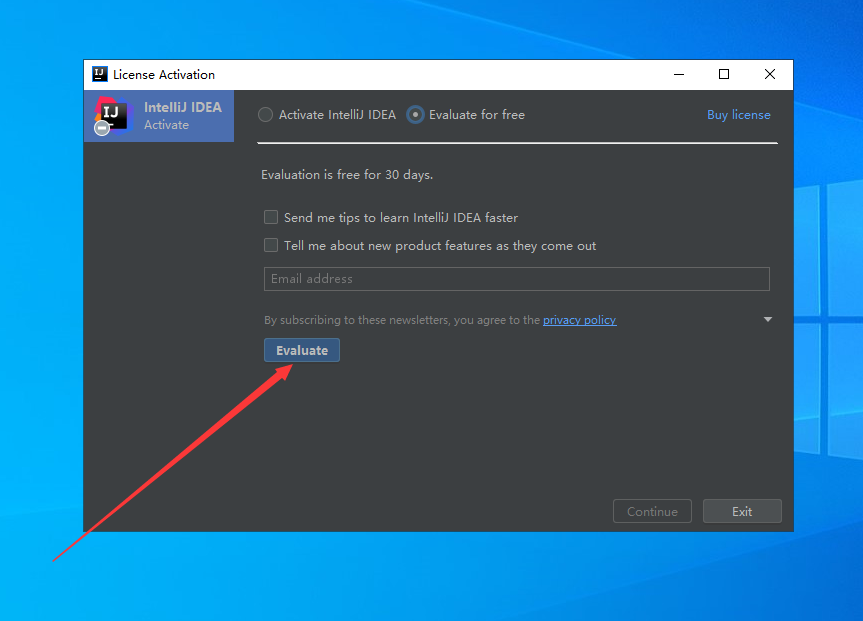Image resolution: width=863 pixels, height=621 pixels.
Task: Expand the arrow beside the privacy policy line
Action: pos(767,320)
